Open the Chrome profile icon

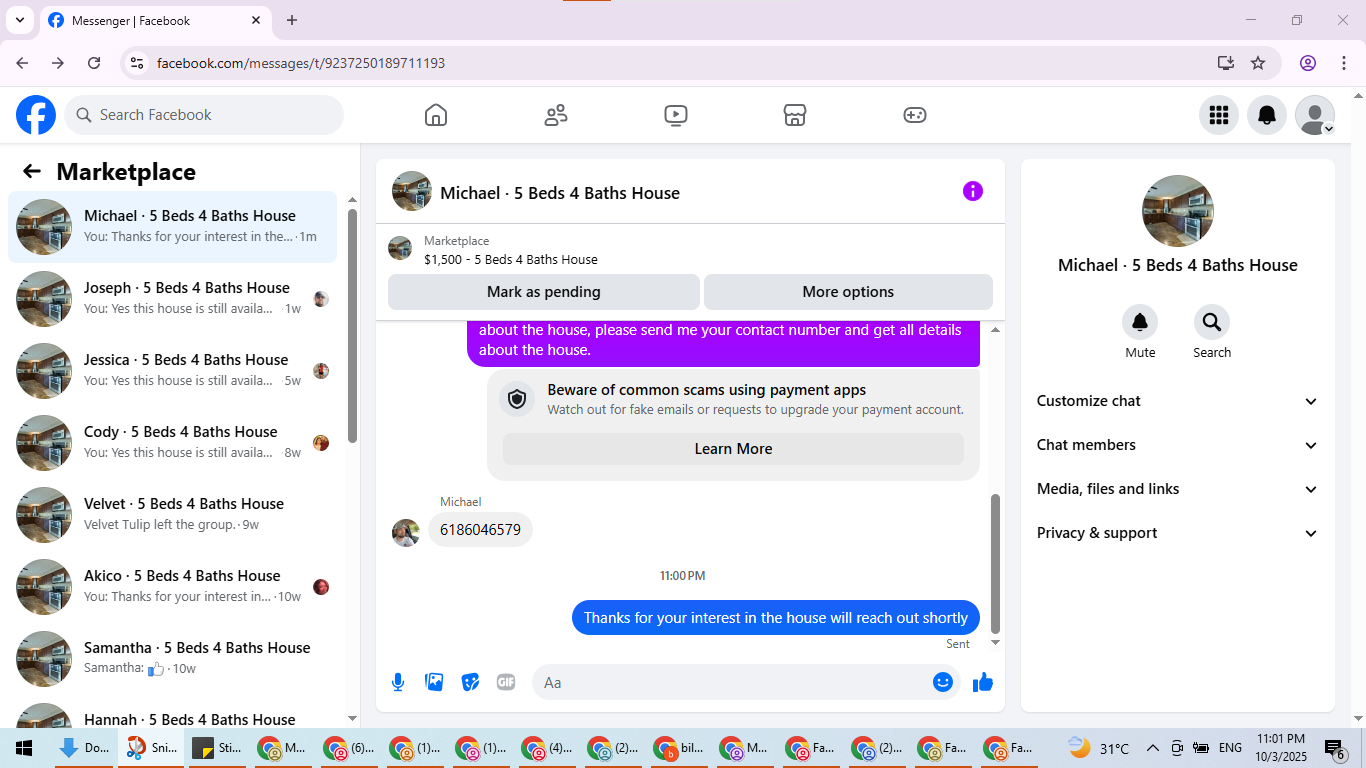[x=1308, y=63]
